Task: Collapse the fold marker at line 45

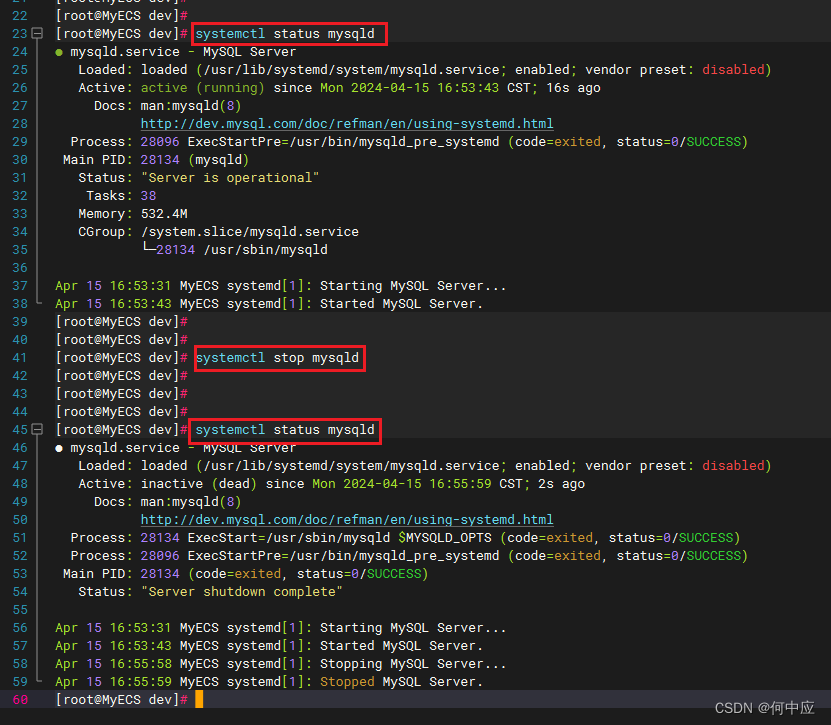Action: tap(37, 429)
